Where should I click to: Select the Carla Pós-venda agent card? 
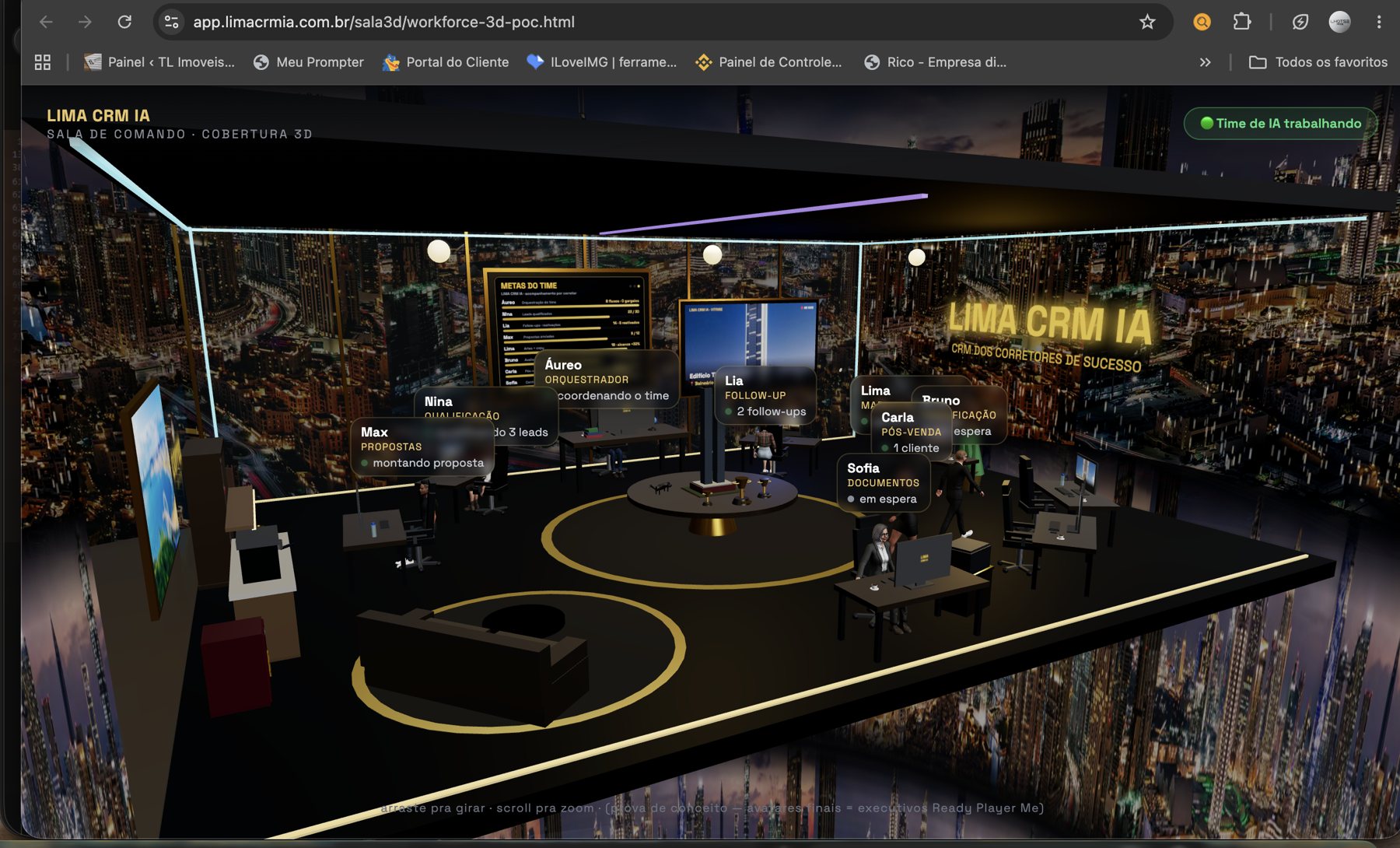(x=911, y=432)
